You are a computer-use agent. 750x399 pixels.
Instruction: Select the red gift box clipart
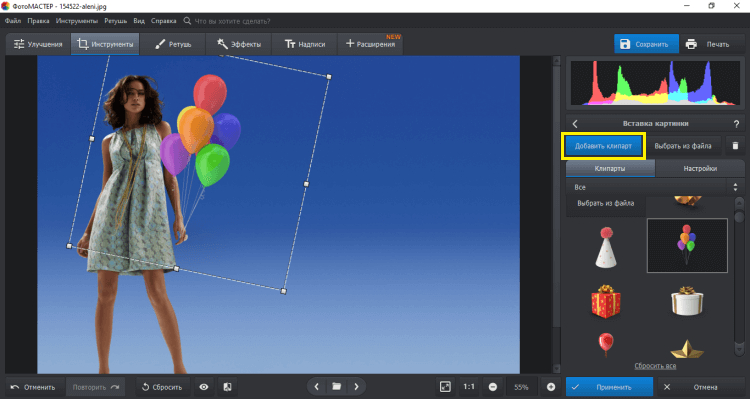[x=606, y=301]
